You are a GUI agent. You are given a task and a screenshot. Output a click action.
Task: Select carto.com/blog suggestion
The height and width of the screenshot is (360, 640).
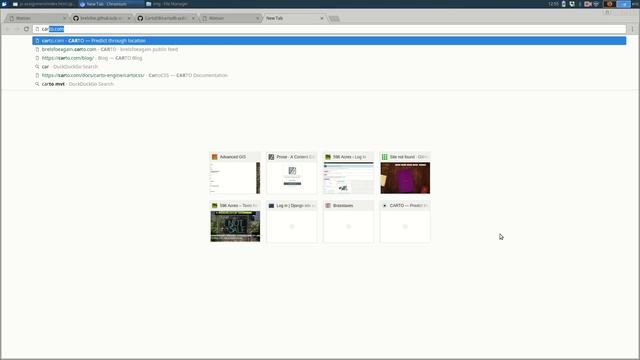(329, 58)
